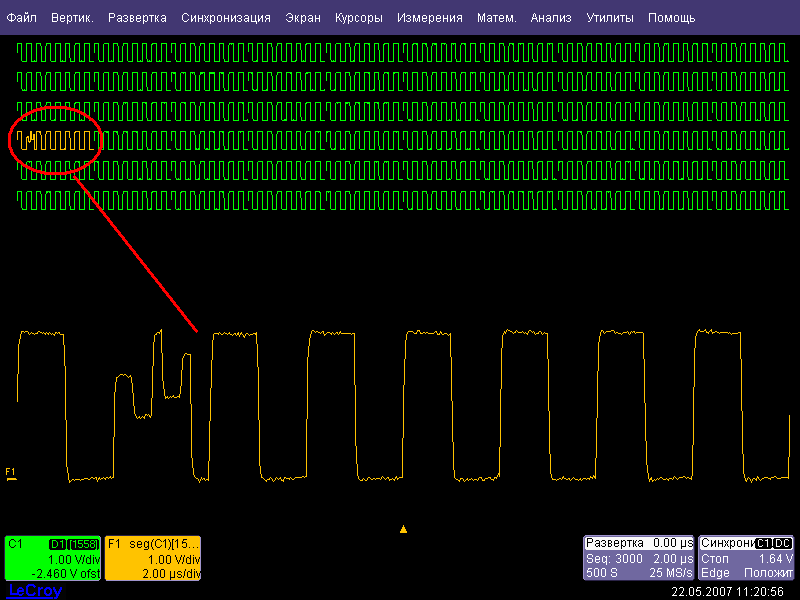Open the Синхронизация menu
The width and height of the screenshot is (800, 600).
coord(226,18)
